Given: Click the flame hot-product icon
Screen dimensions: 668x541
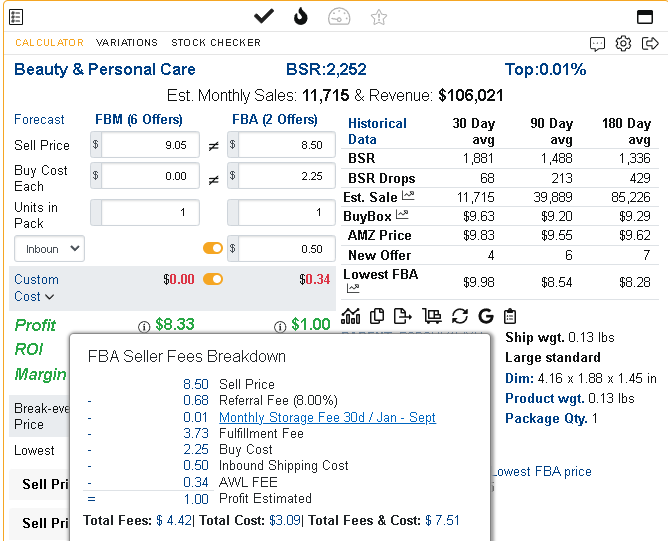Looking at the screenshot, I should click(300, 17).
